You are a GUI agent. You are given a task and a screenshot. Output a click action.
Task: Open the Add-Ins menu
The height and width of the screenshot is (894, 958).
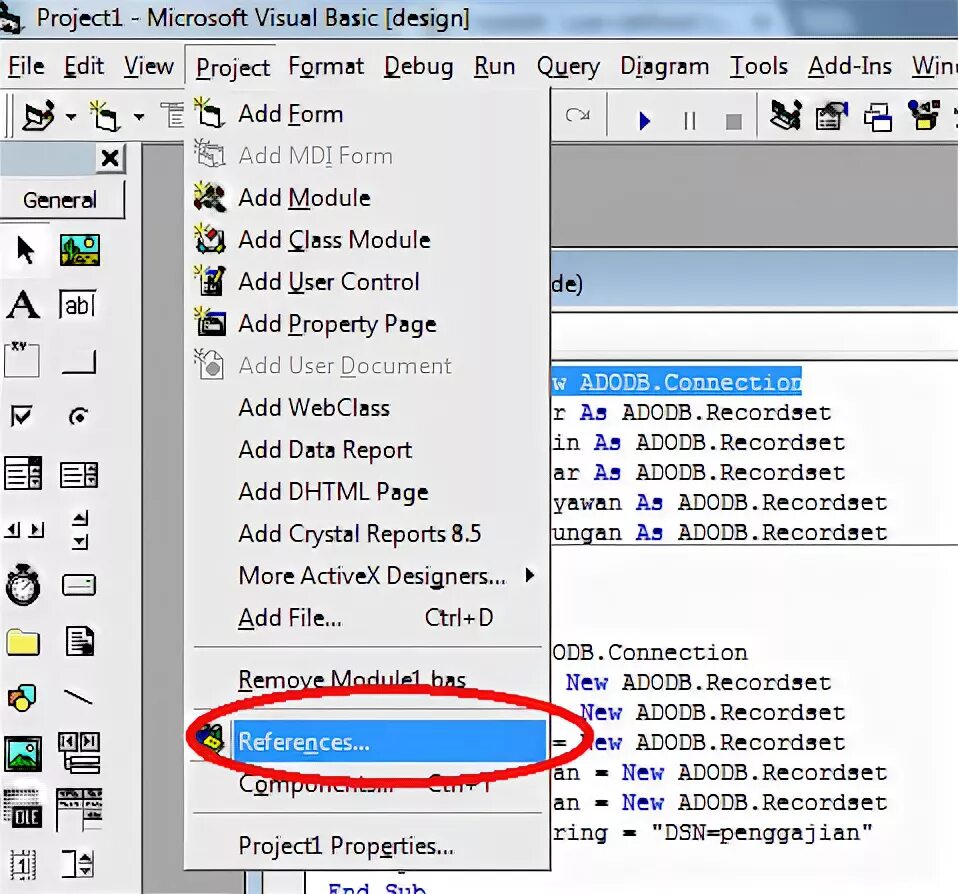[x=850, y=66]
